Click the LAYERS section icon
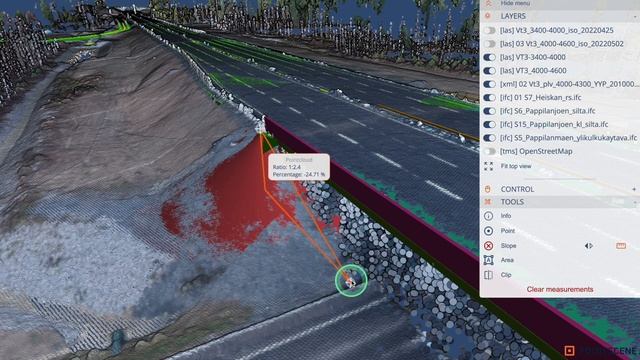This screenshot has width=640, height=360. [x=488, y=16]
